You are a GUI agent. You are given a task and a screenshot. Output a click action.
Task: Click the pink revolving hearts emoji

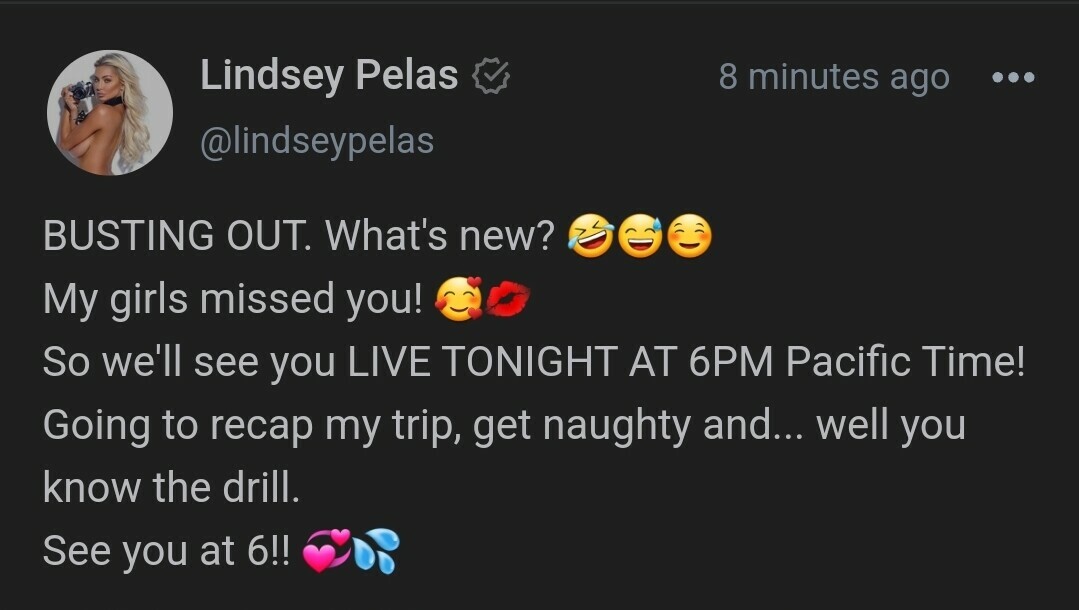coord(327,550)
